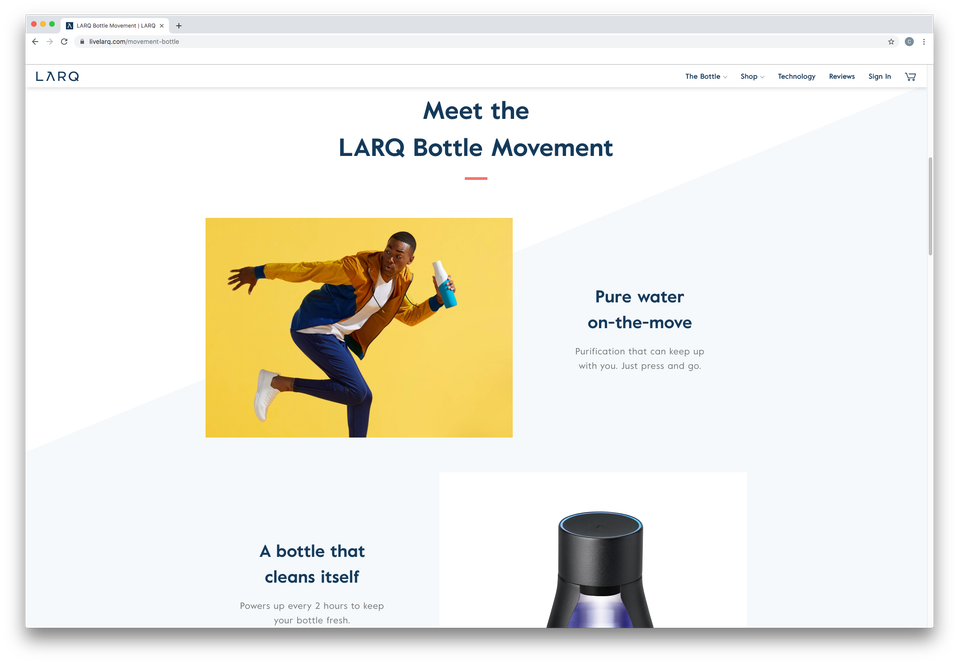Viewport: 959px width, 664px height.
Task: Click the runner holding bottle photo
Action: click(x=359, y=328)
